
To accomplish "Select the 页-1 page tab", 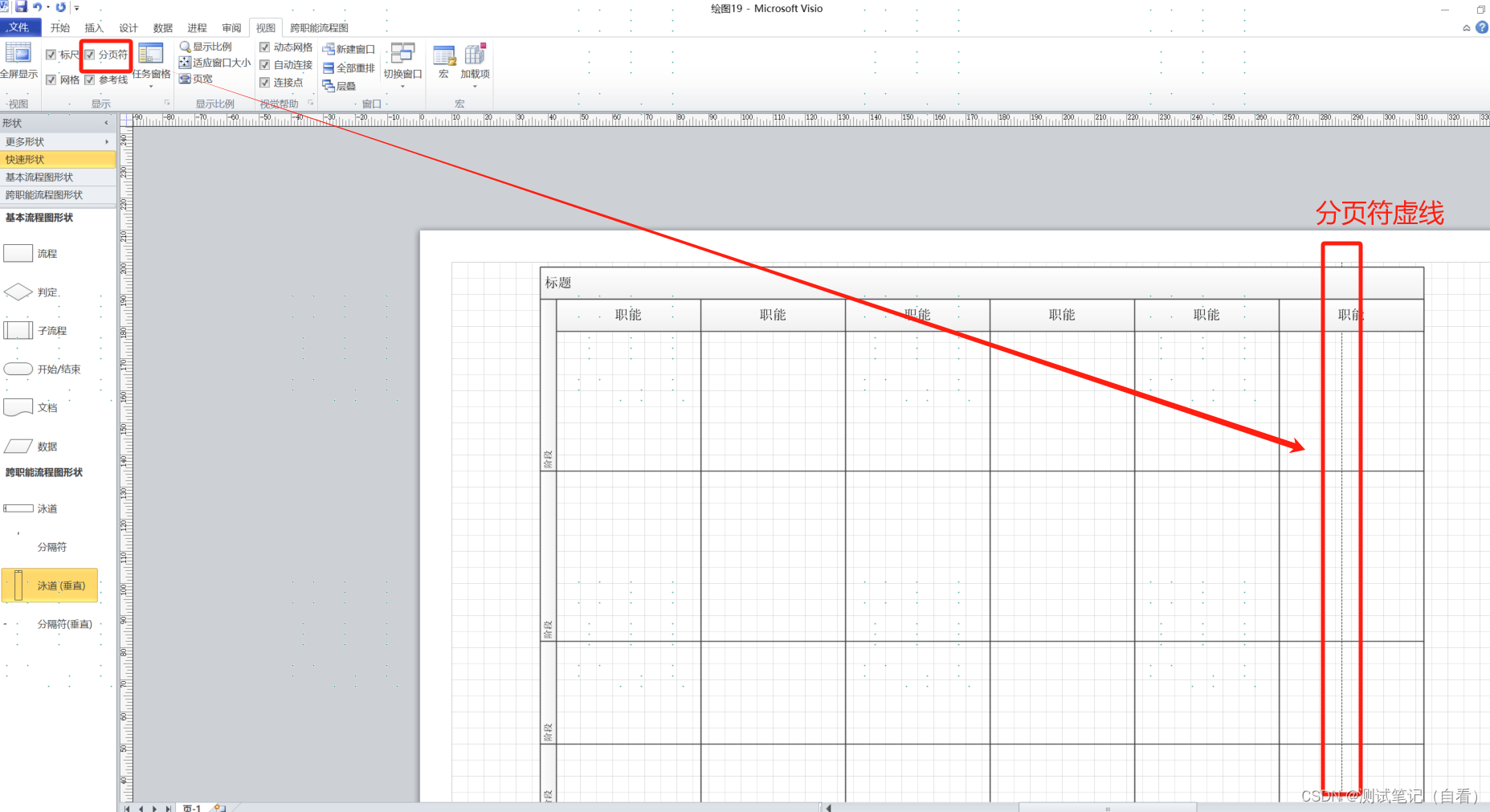I will click(192, 808).
